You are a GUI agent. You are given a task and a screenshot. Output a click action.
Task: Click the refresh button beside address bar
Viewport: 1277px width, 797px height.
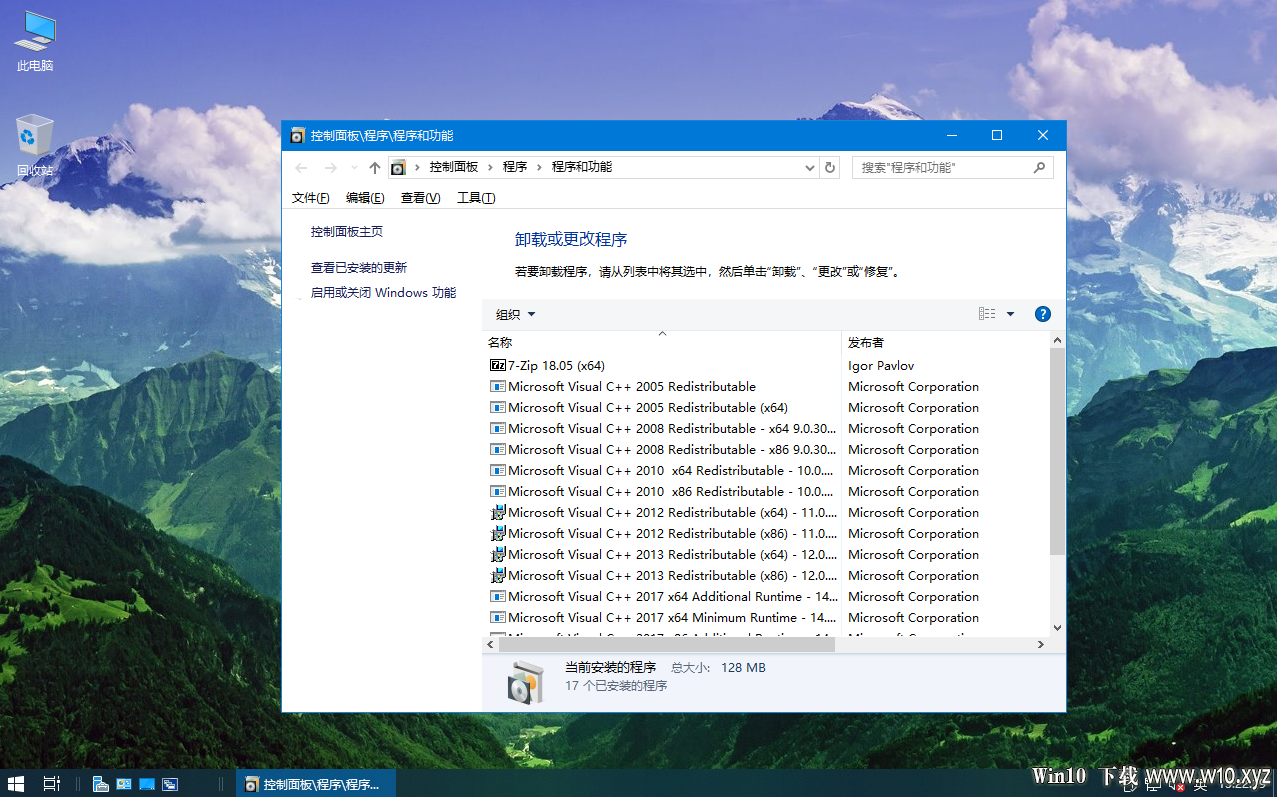tap(829, 168)
